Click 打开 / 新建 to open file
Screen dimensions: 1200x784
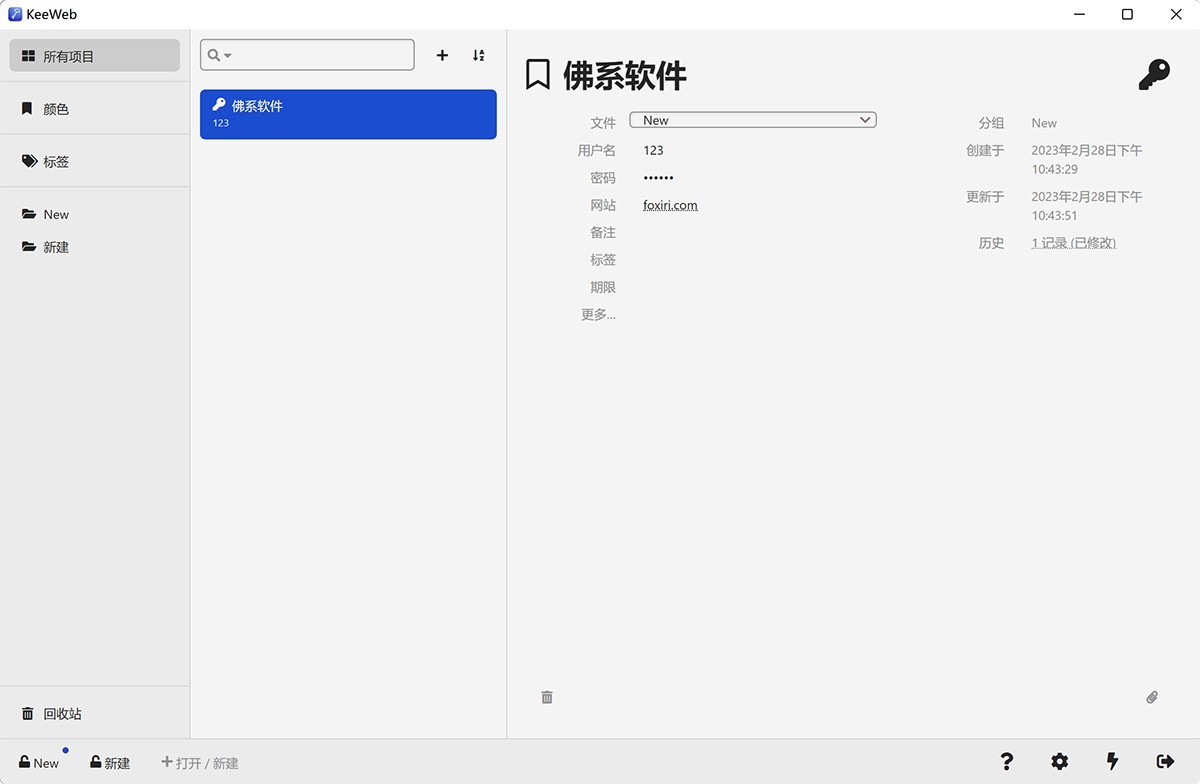point(200,763)
